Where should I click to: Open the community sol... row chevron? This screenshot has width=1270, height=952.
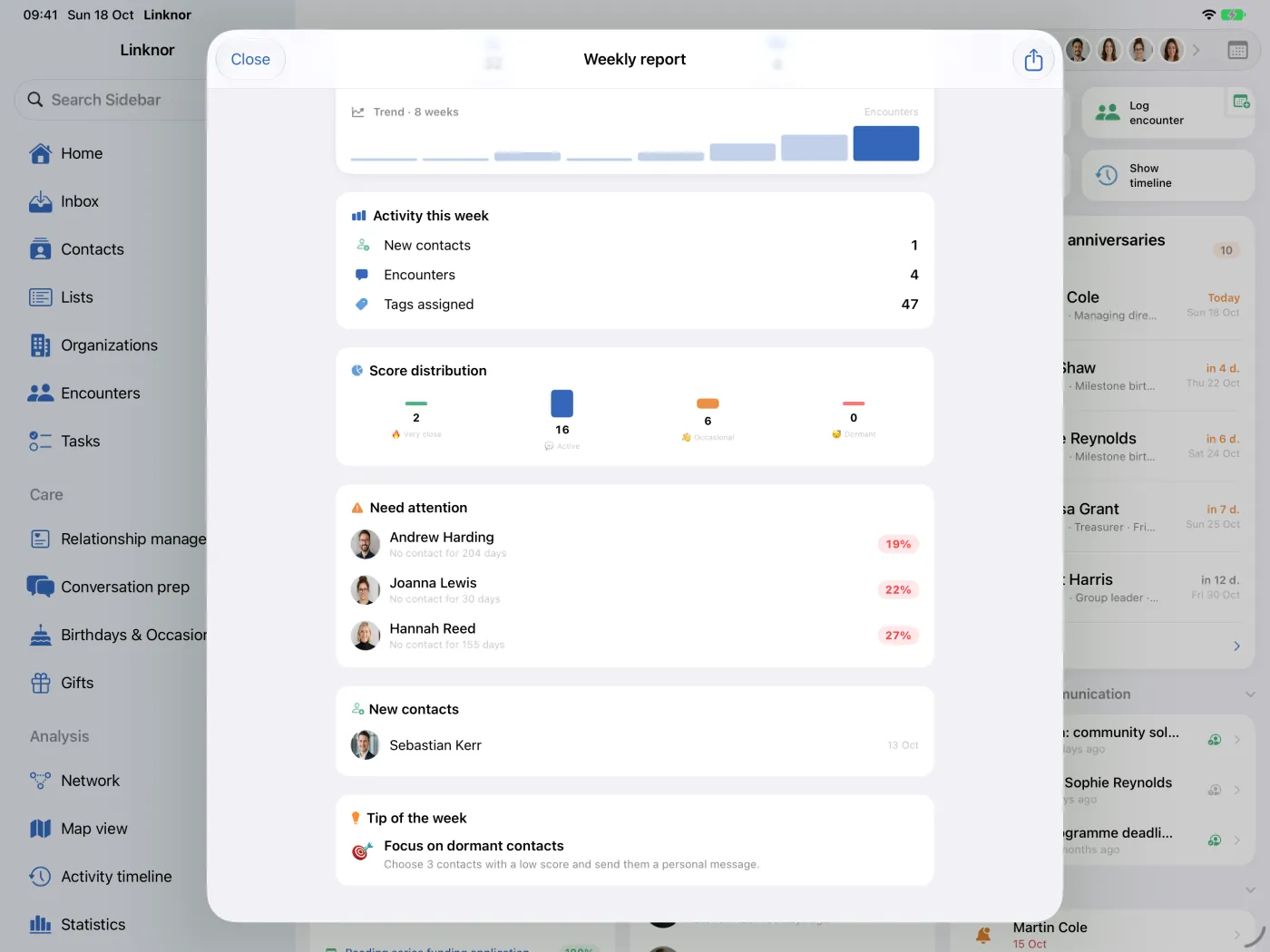click(1237, 740)
